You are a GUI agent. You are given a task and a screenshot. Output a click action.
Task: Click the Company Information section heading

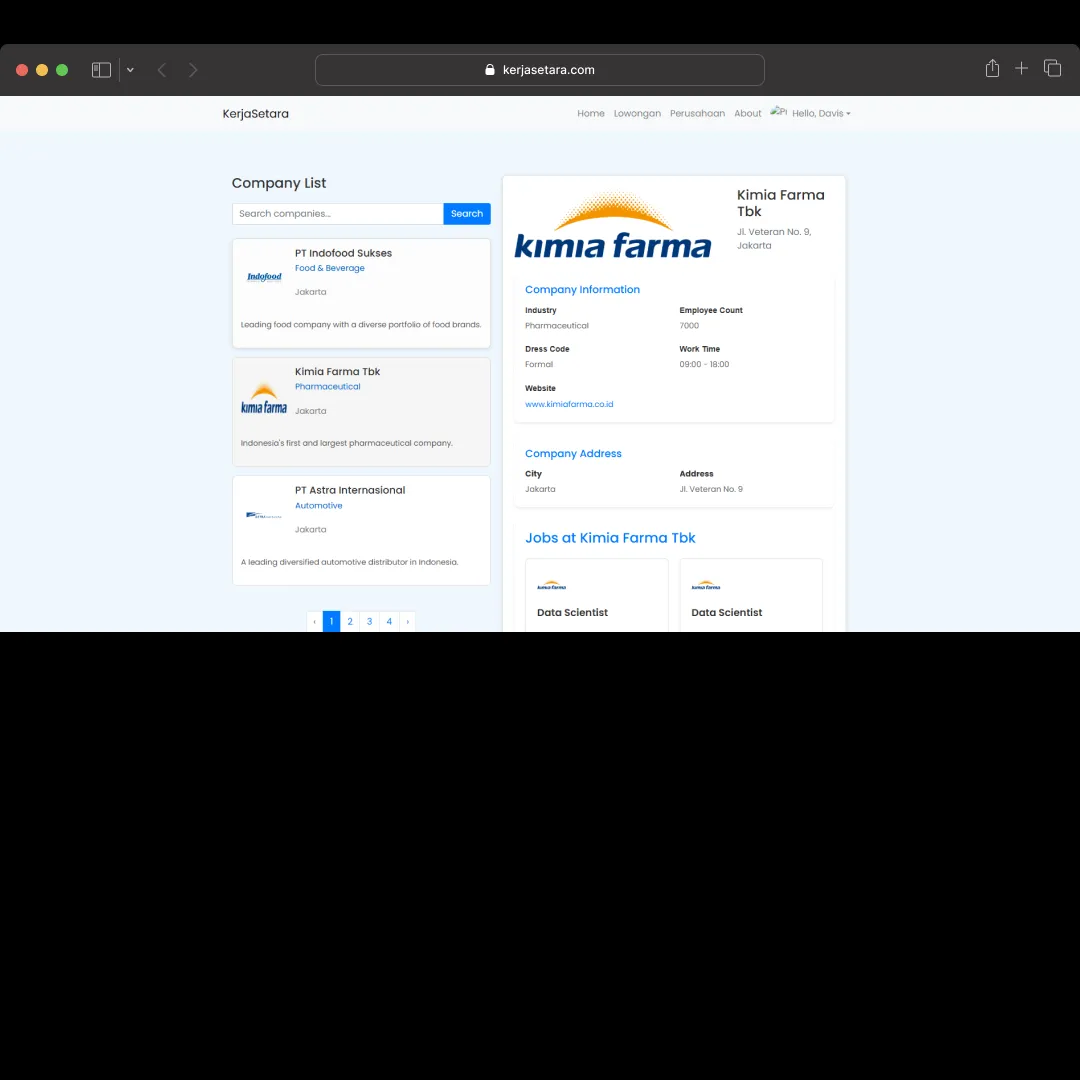pyautogui.click(x=582, y=289)
